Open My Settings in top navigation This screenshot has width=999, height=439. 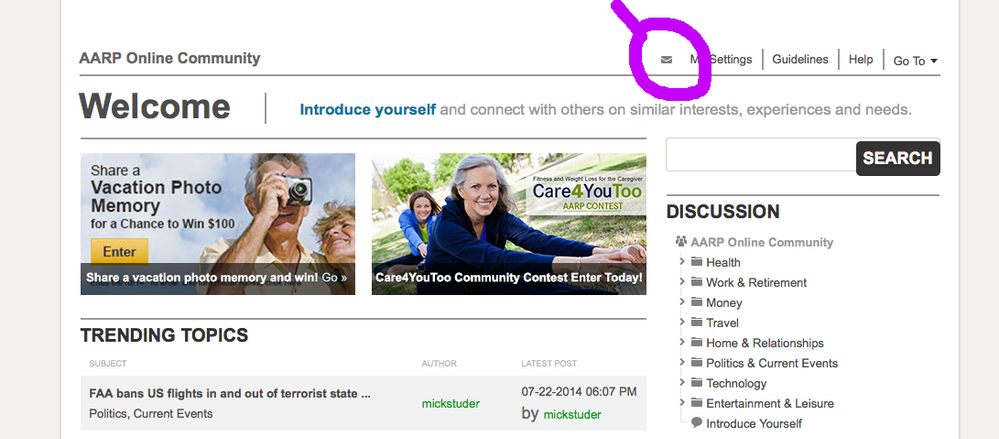pyautogui.click(x=721, y=59)
